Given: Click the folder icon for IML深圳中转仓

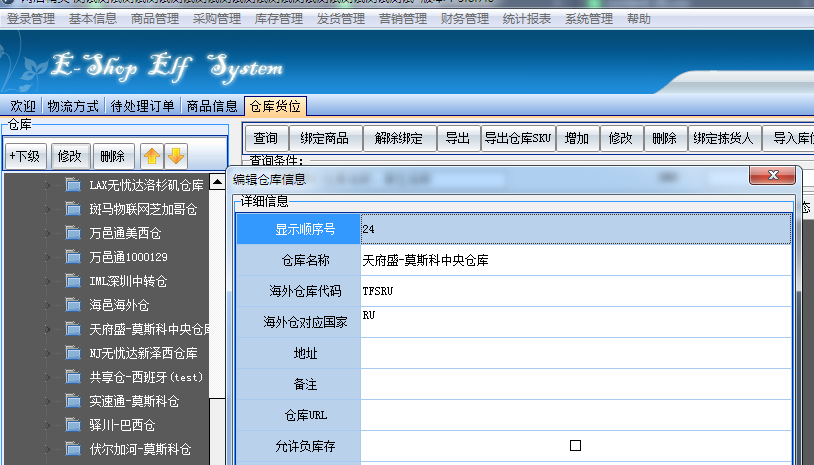Looking at the screenshot, I should 72,281.
